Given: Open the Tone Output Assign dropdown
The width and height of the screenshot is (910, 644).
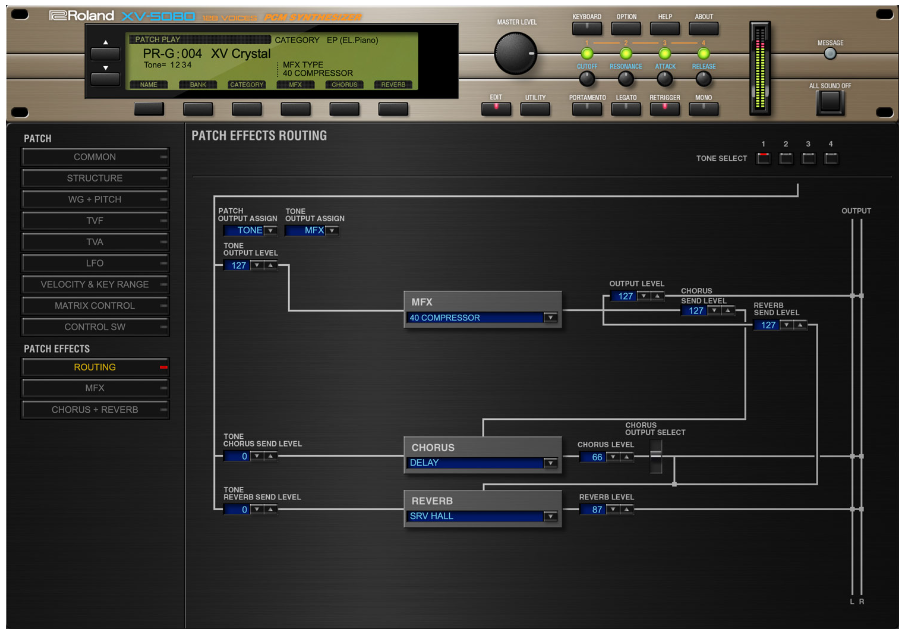Looking at the screenshot, I should point(332,230).
